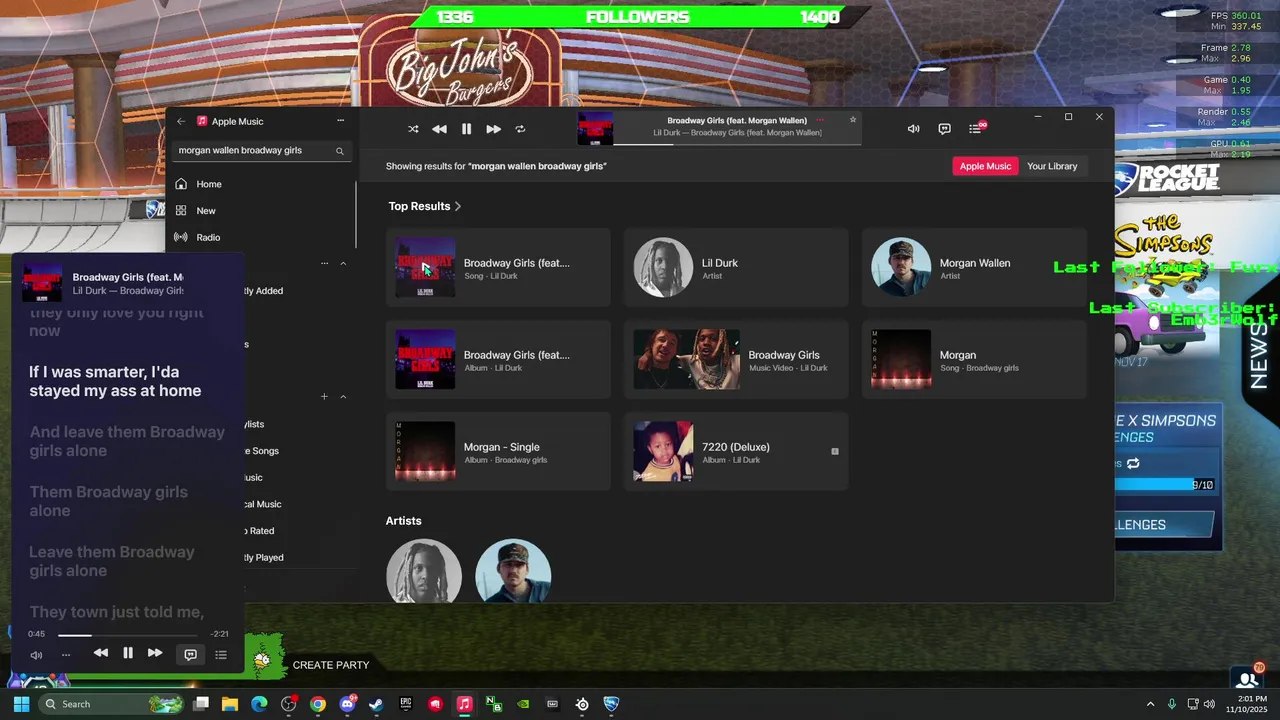Switch search scope to Apple Music
1280x720 pixels.
point(985,166)
